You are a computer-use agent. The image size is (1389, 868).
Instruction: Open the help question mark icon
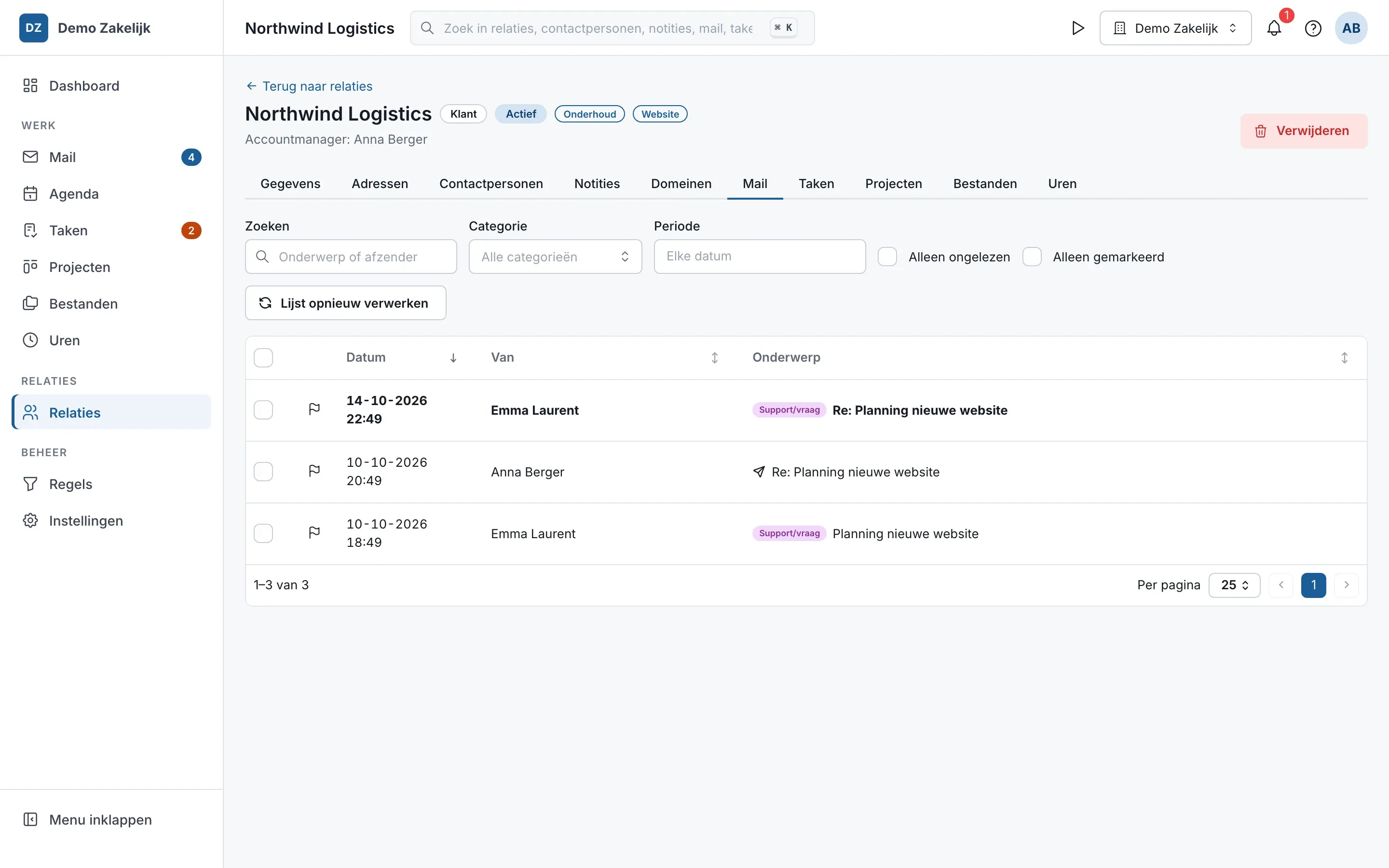pos(1313,28)
